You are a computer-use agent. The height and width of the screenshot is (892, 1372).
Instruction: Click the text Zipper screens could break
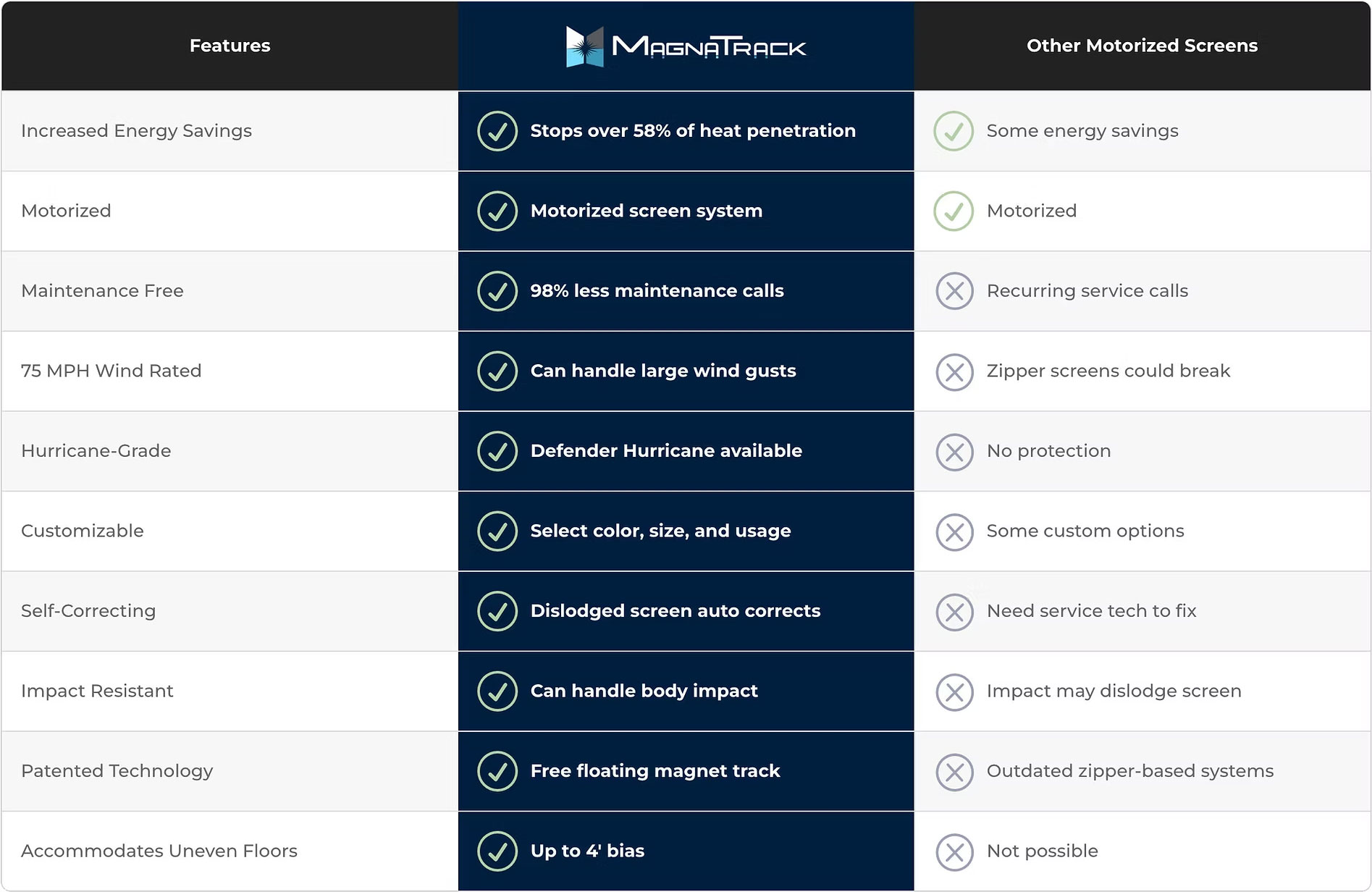click(1108, 371)
